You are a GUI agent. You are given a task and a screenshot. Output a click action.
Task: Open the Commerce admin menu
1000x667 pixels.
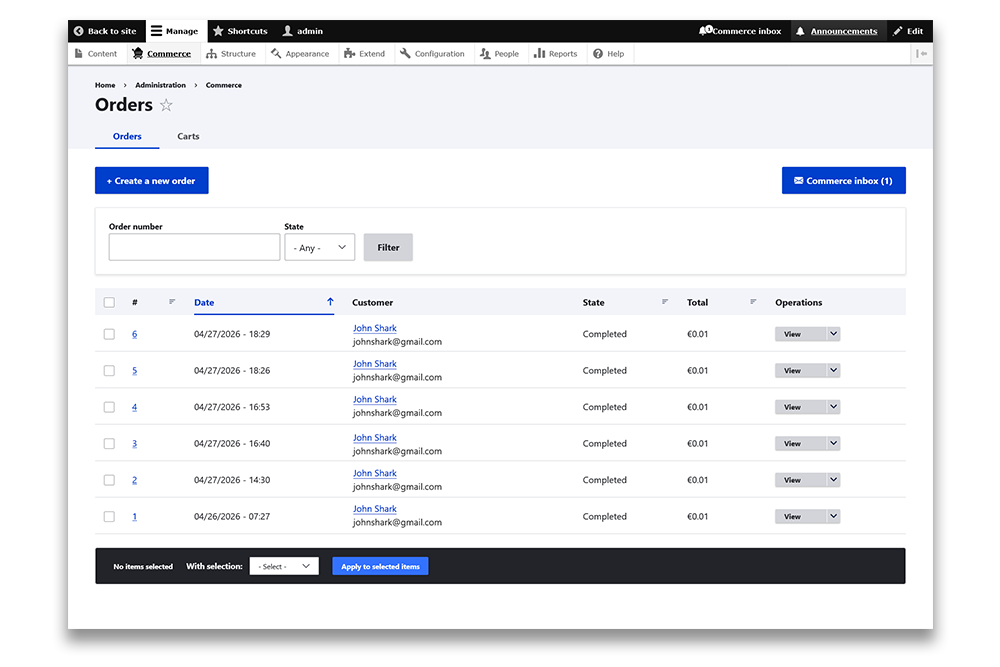(x=162, y=54)
